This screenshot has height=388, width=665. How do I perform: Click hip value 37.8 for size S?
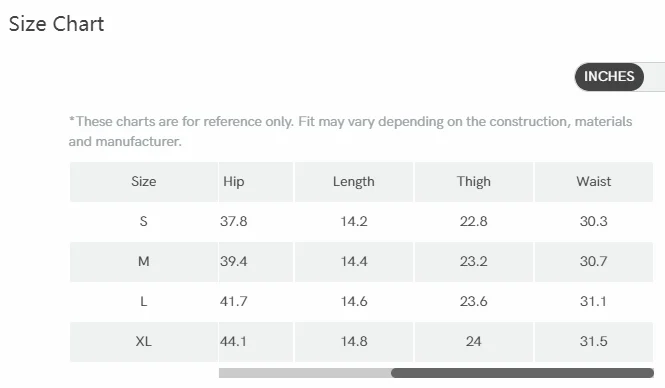(234, 221)
